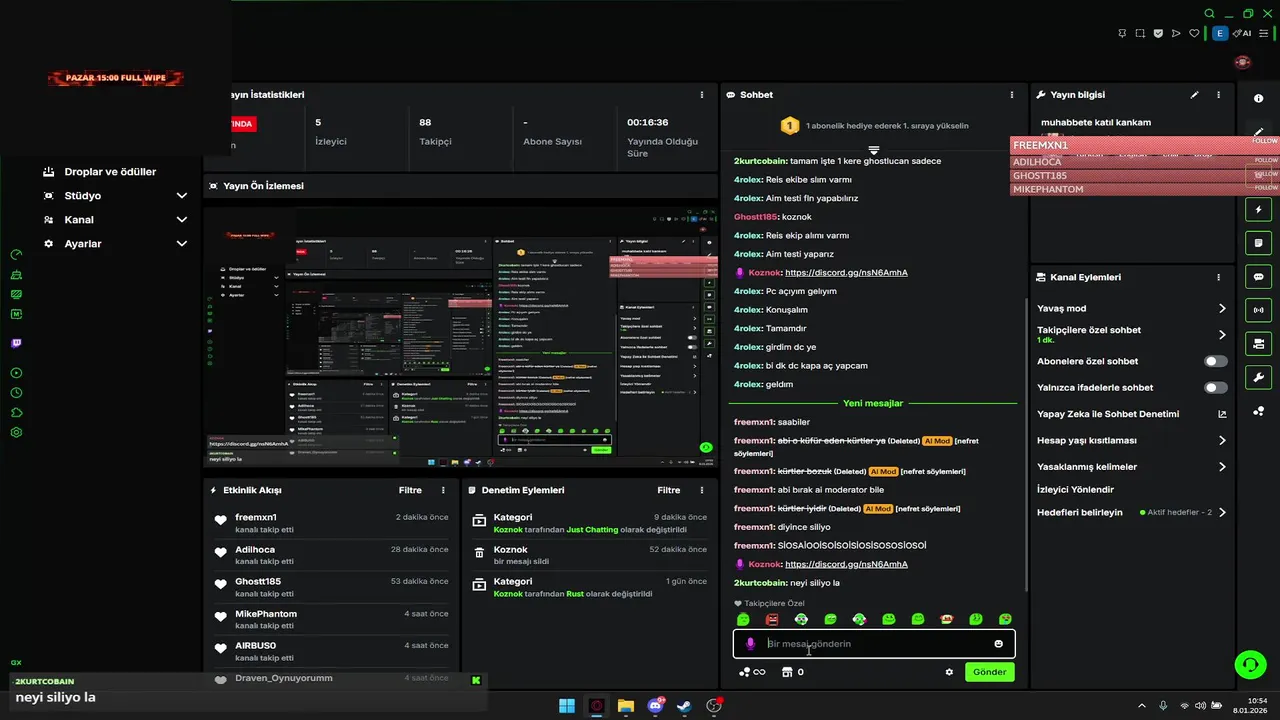The height and width of the screenshot is (720, 1280).
Task: Open three-dot menu of Yayın bilgisi panel
Action: tap(1219, 95)
